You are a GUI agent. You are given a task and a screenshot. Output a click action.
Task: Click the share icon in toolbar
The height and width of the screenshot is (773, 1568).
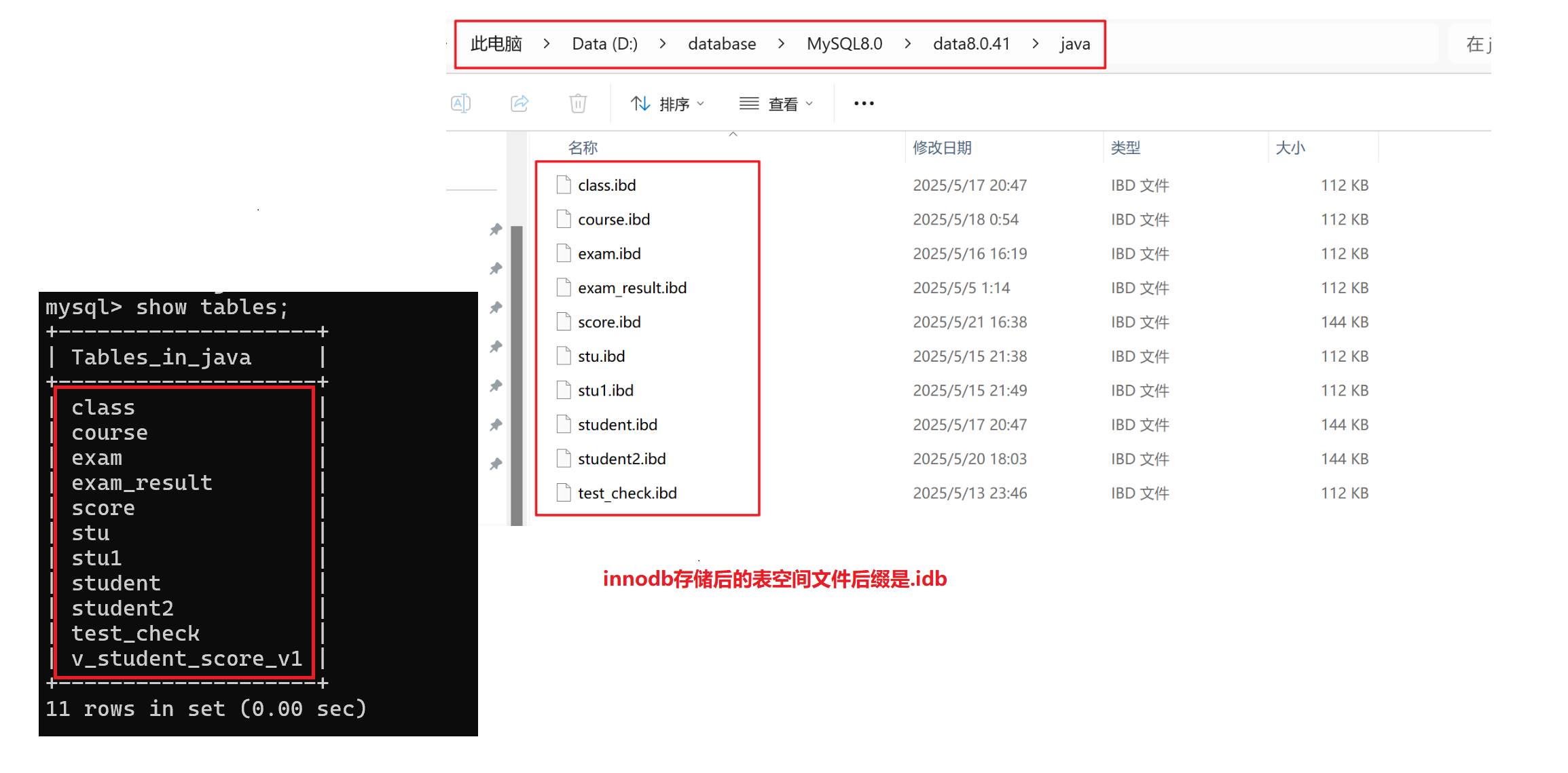coord(519,103)
